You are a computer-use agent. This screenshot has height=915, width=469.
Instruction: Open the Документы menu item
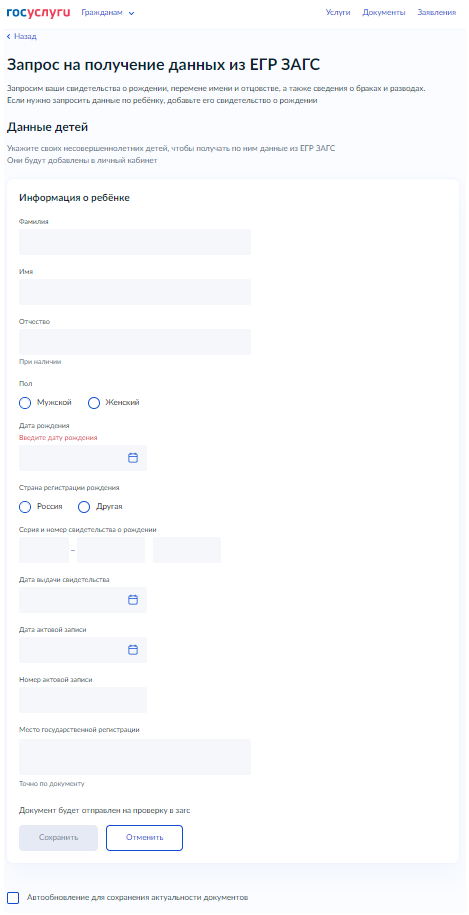pos(384,12)
